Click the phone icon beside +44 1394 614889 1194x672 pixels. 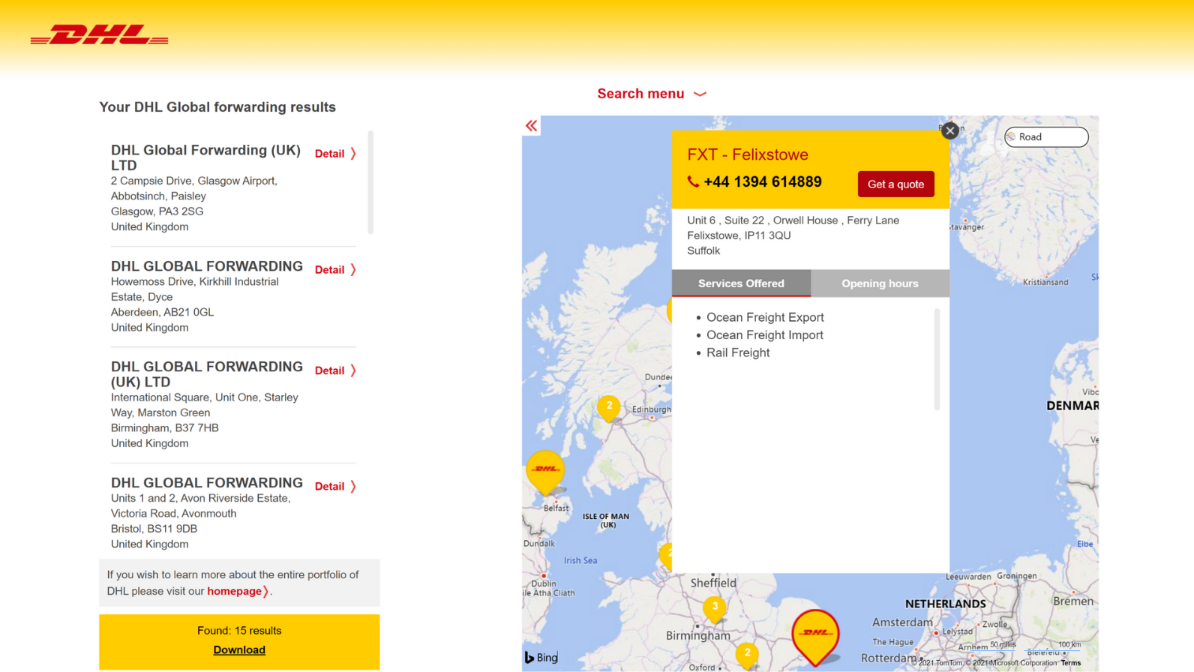tap(693, 181)
